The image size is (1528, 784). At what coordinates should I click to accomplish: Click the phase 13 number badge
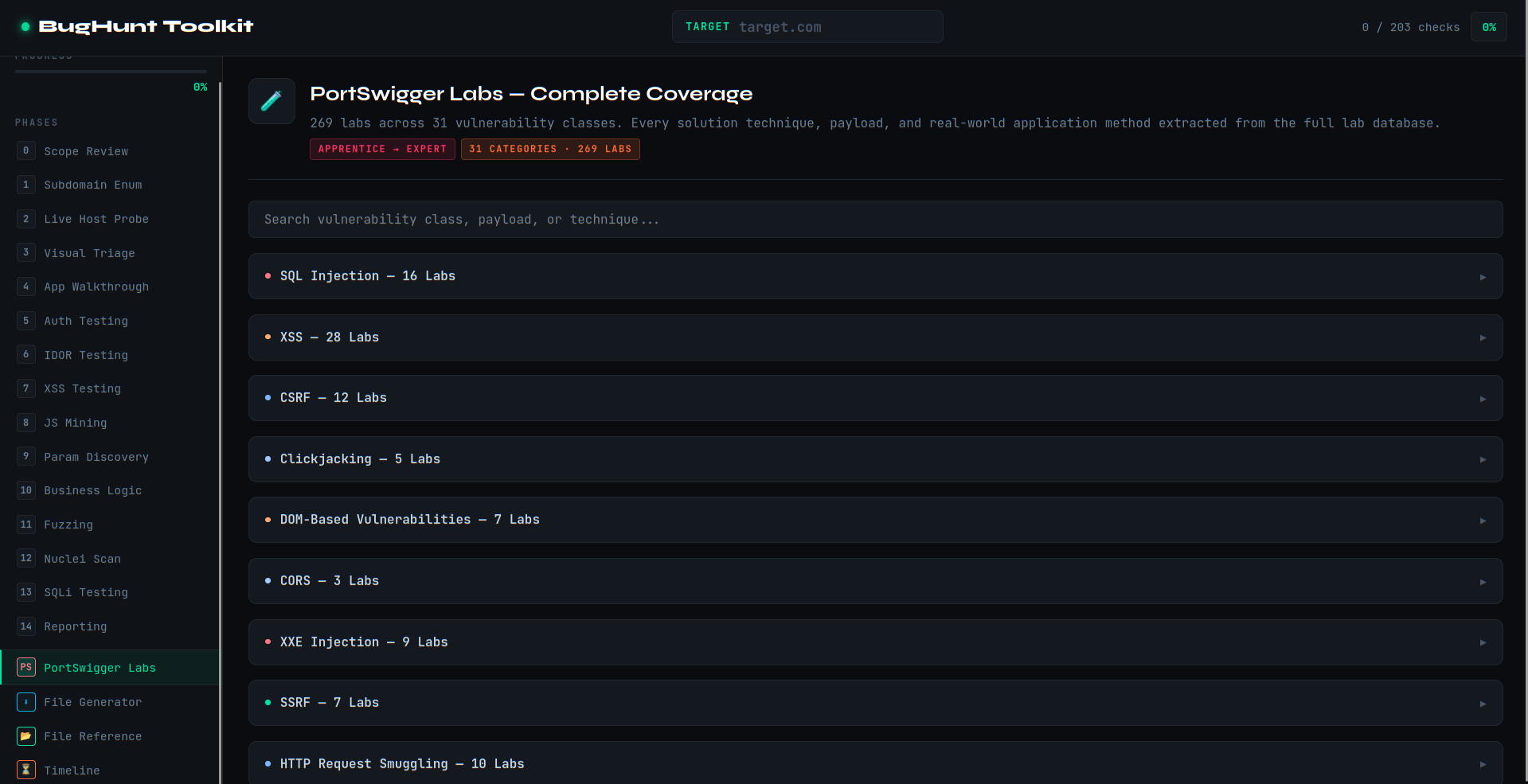point(26,592)
